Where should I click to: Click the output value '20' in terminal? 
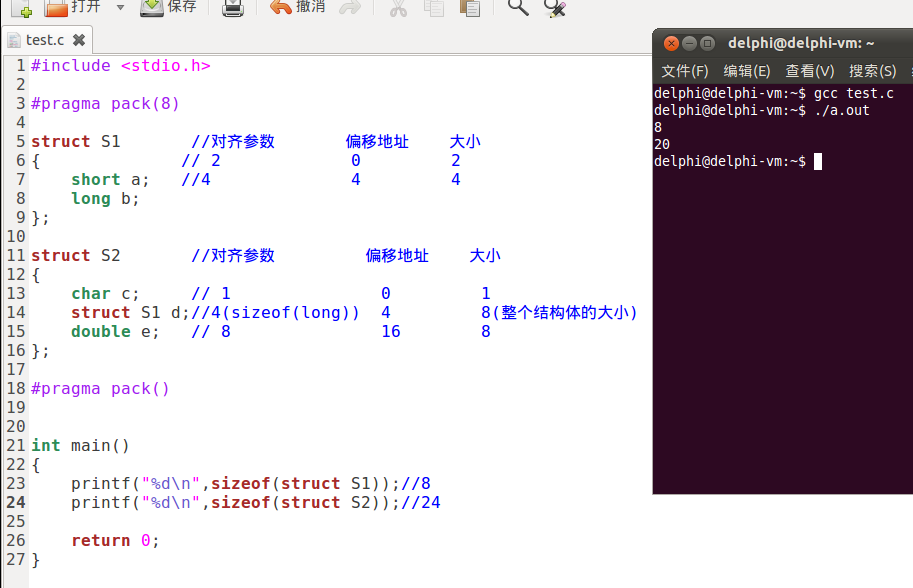click(x=662, y=144)
